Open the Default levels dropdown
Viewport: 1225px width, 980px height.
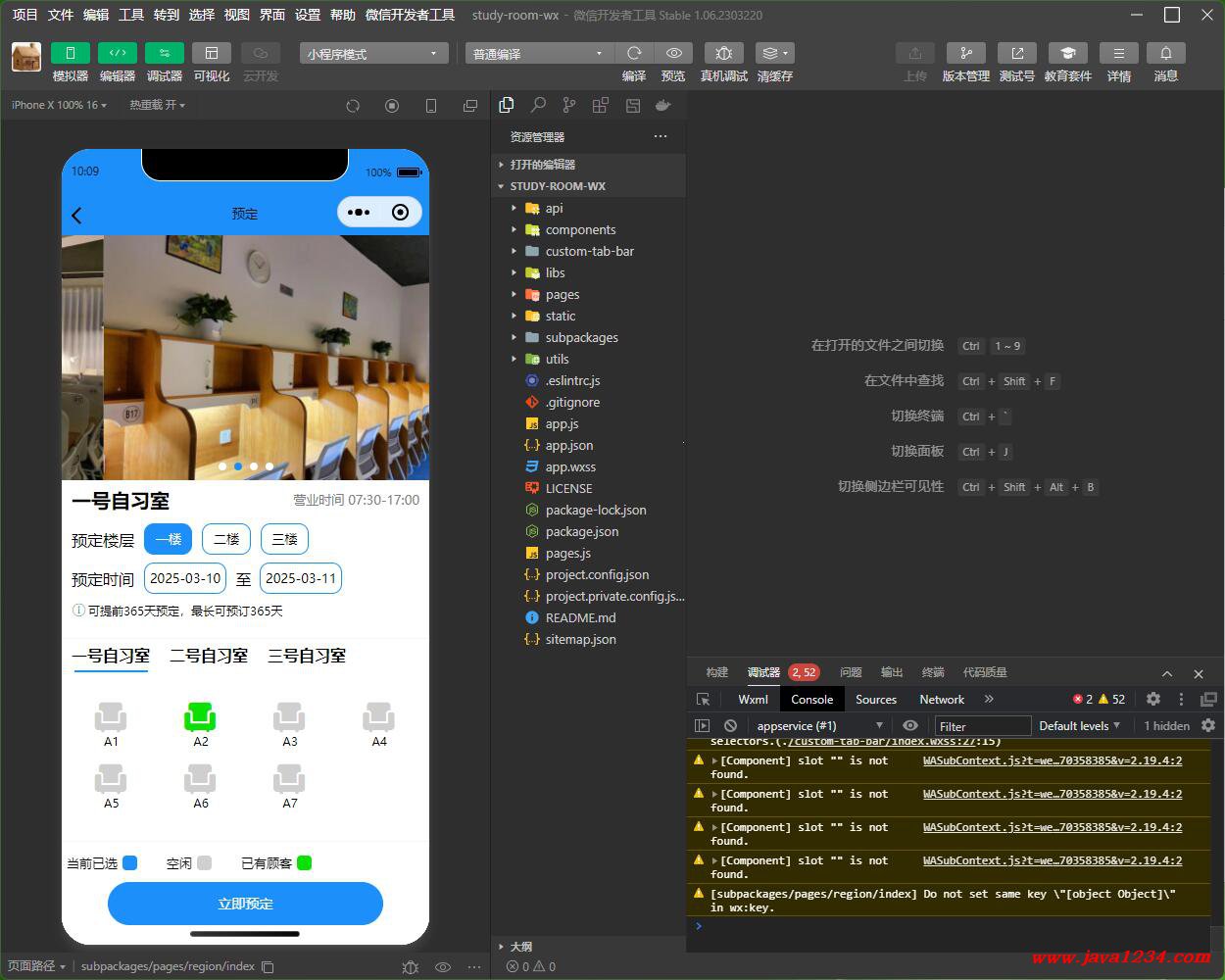[x=1079, y=725]
